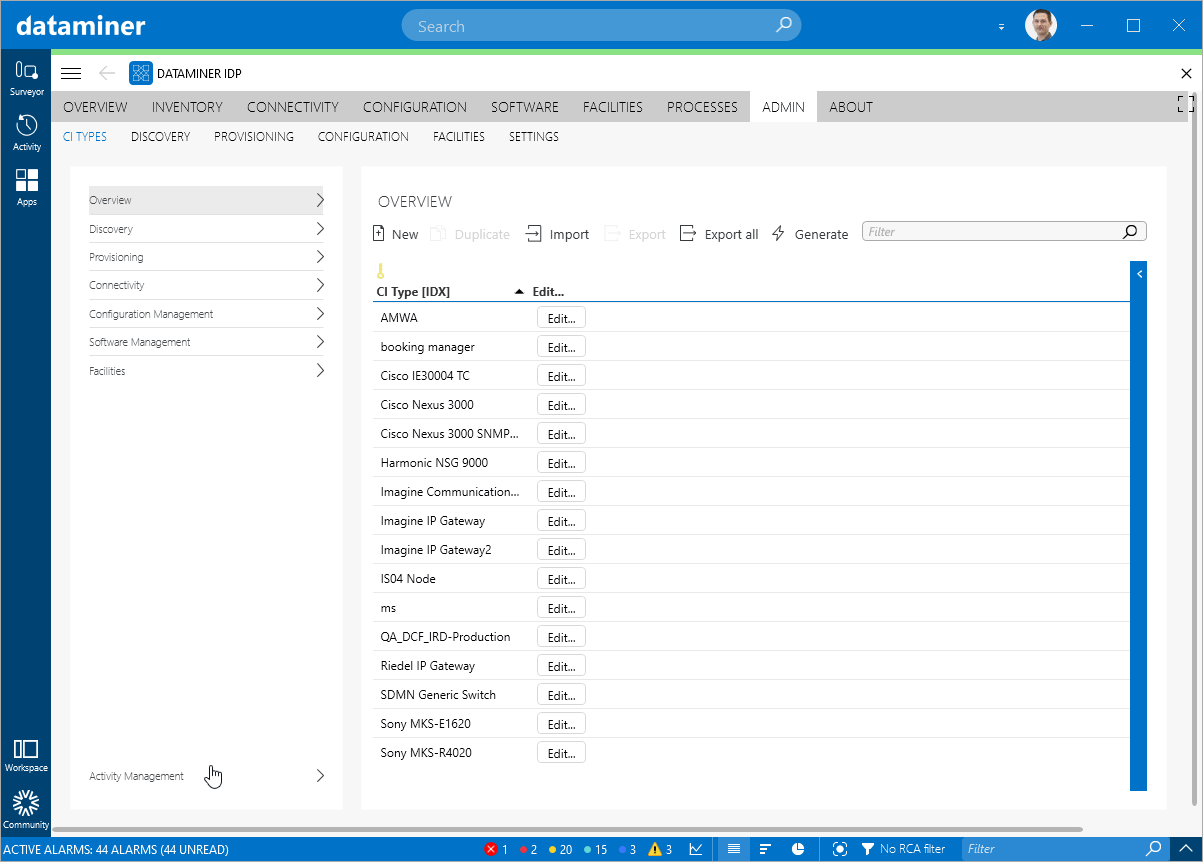Expand the Provisioning section in left pane

[207, 257]
